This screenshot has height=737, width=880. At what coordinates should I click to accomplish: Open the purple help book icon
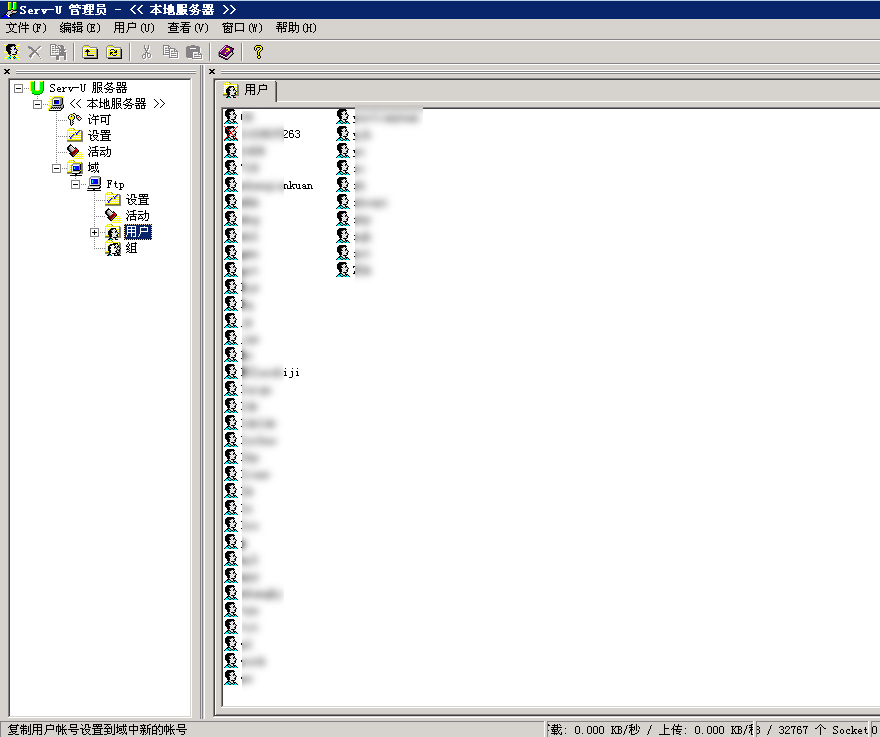226,52
